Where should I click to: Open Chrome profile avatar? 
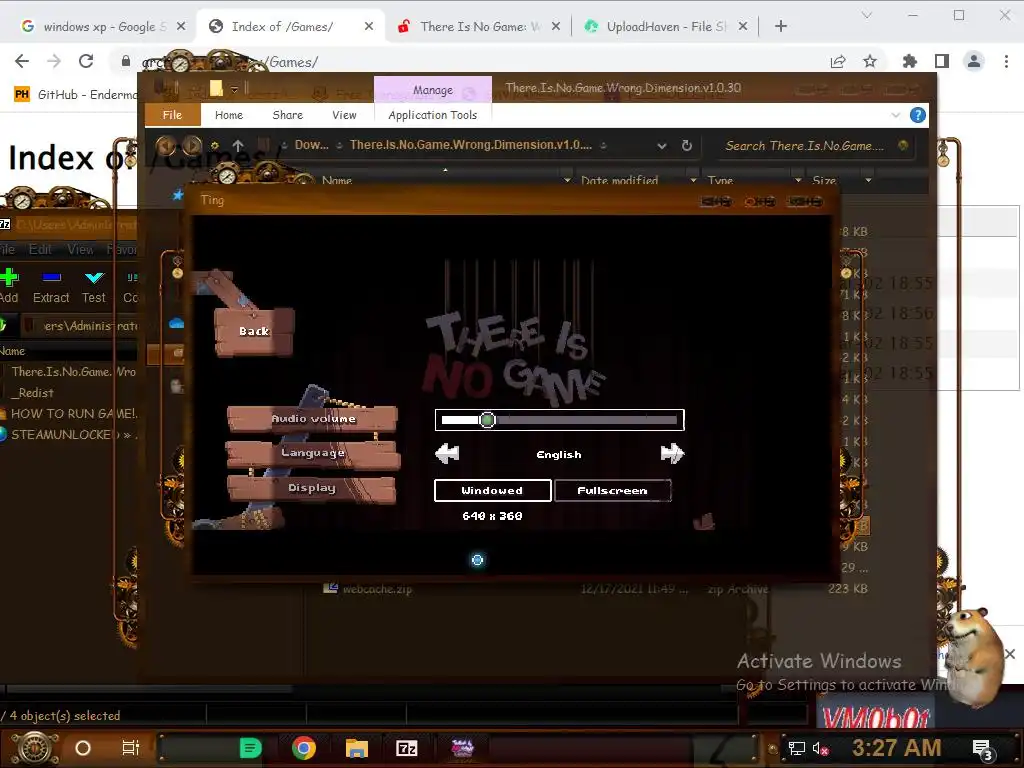(x=974, y=61)
